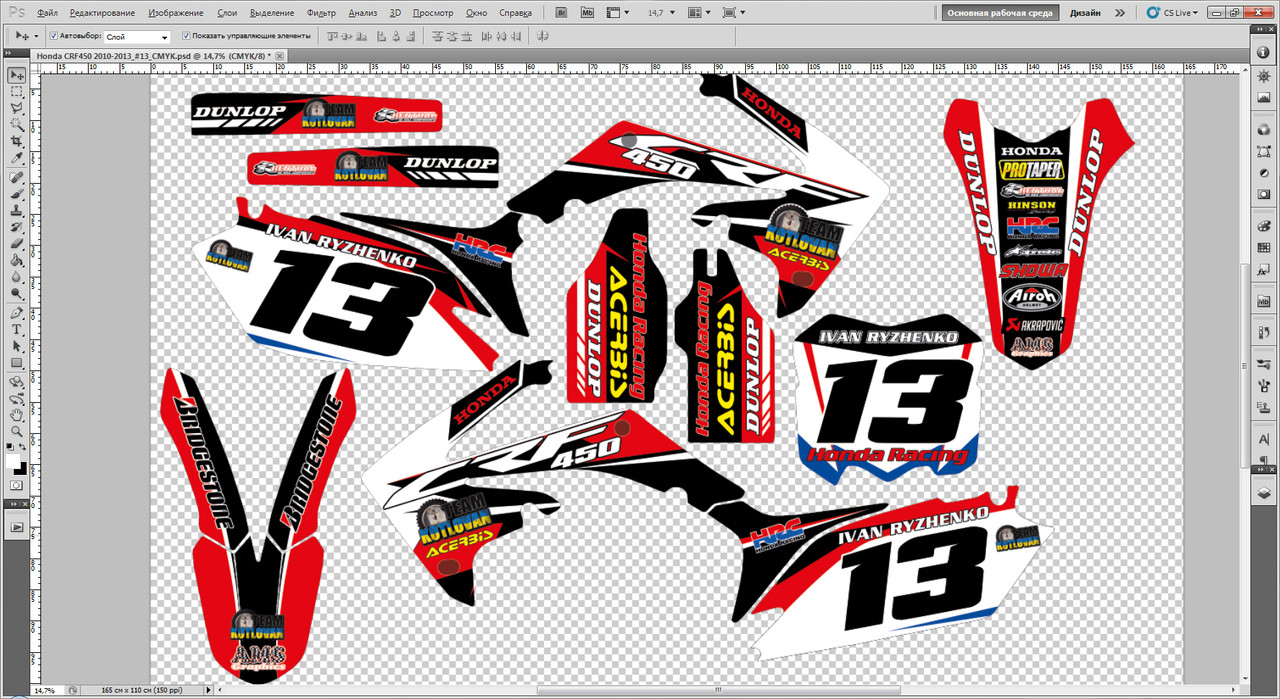Open the Файл menu

pyautogui.click(x=47, y=13)
